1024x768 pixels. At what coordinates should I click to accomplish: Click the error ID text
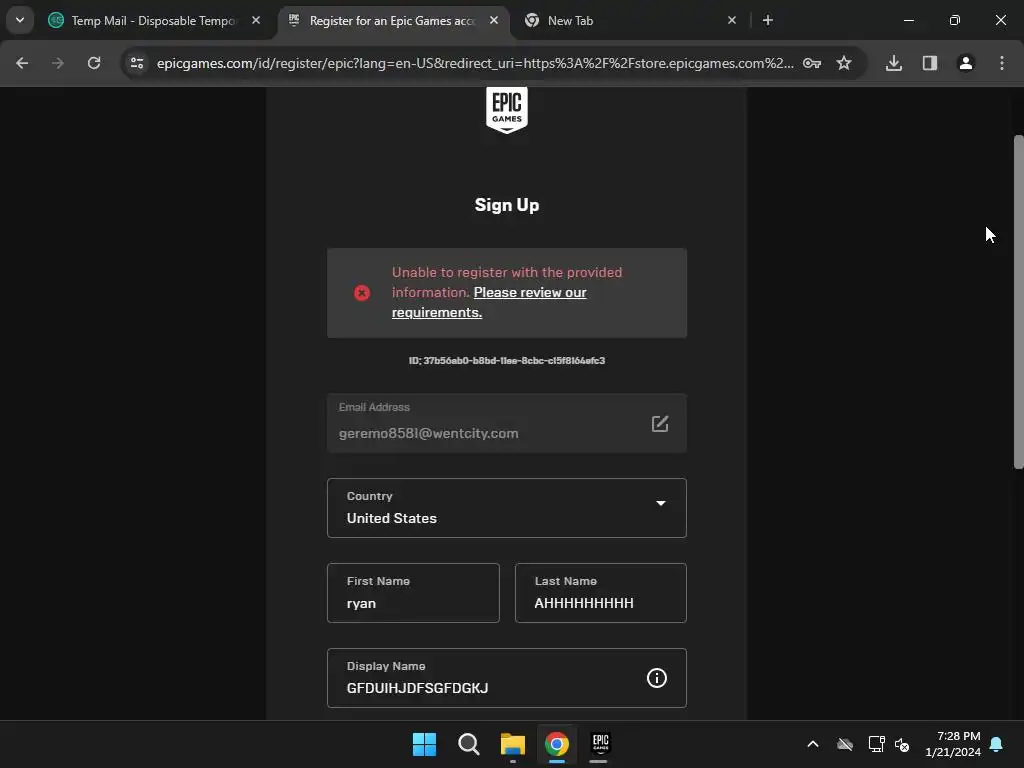(x=507, y=360)
